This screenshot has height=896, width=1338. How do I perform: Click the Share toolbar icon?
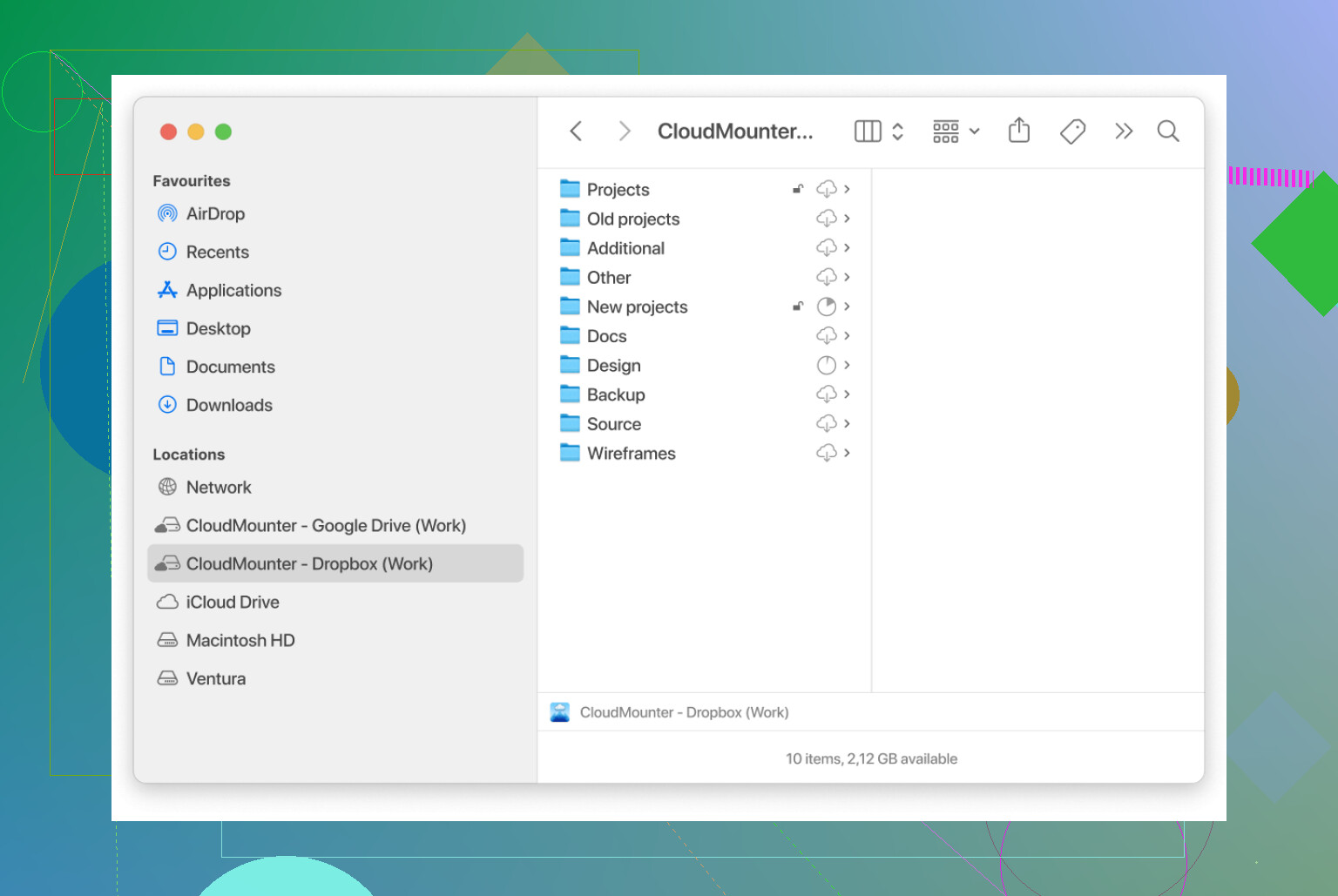pos(1019,131)
